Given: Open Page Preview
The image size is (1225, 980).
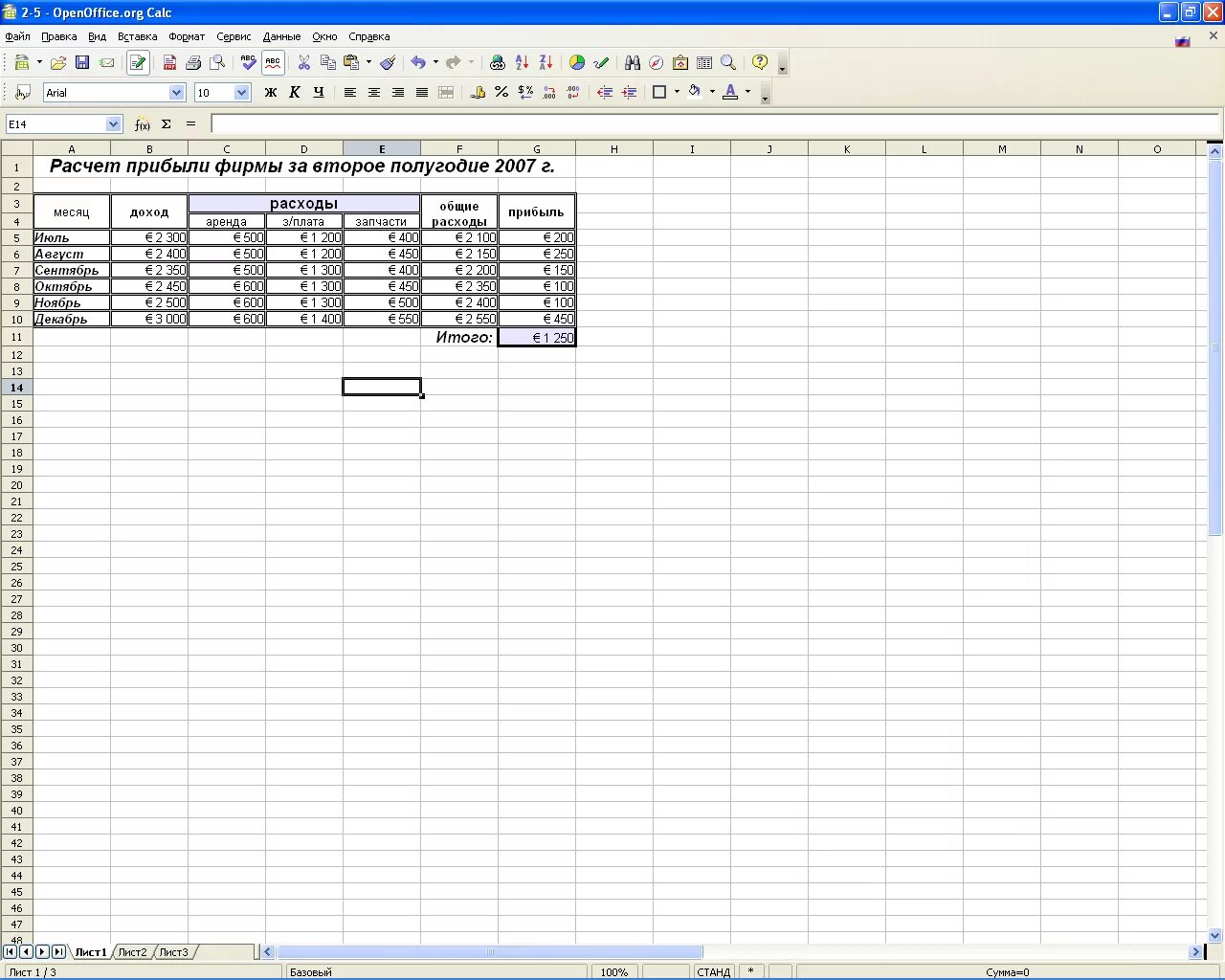Looking at the screenshot, I should (217, 62).
